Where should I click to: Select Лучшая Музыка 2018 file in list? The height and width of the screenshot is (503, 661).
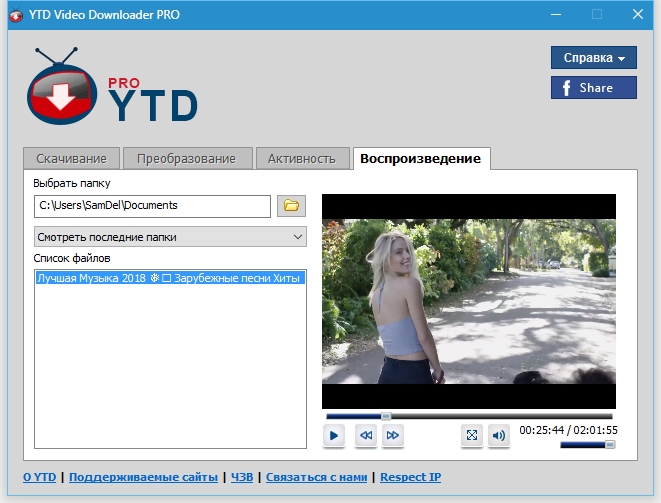168,278
